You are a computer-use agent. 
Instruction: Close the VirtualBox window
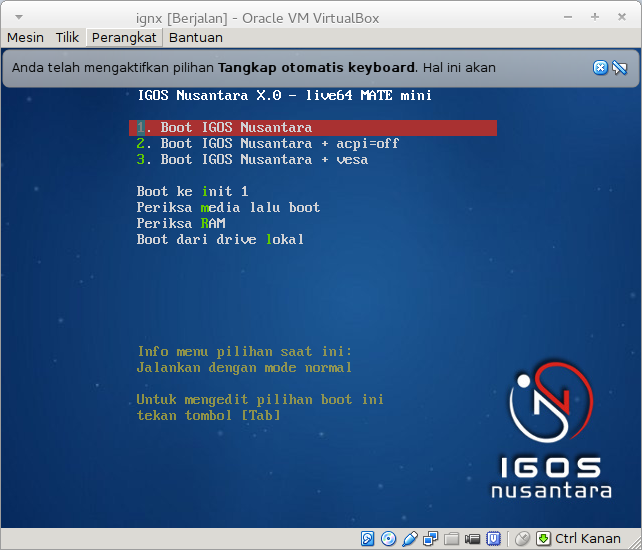pos(622,17)
